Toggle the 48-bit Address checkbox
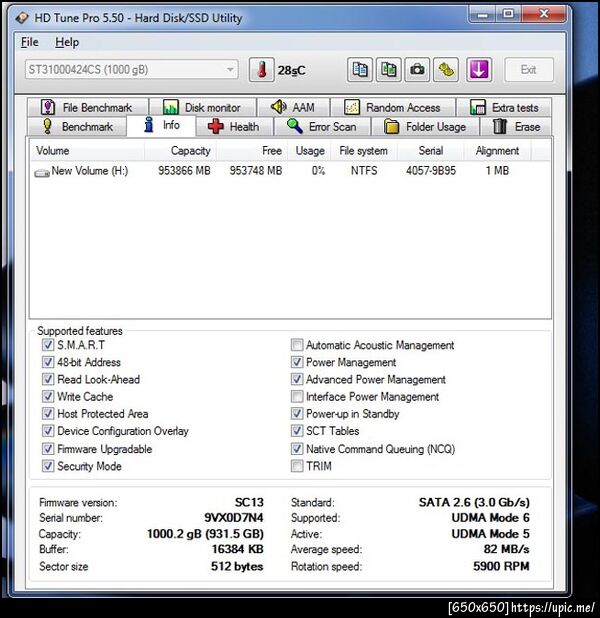Image resolution: width=600 pixels, height=618 pixels. (x=48, y=362)
